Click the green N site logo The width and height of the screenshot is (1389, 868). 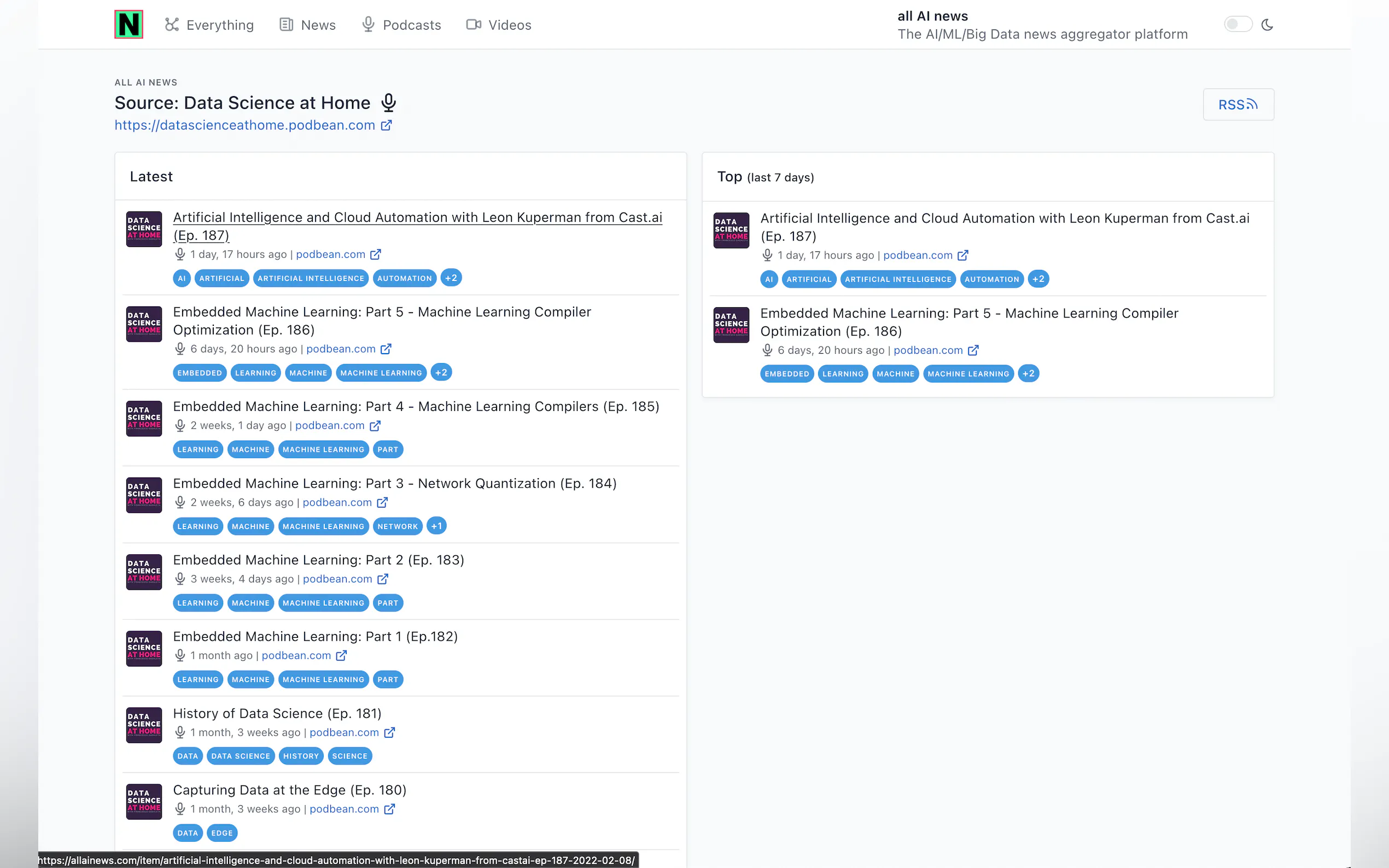[x=129, y=25]
